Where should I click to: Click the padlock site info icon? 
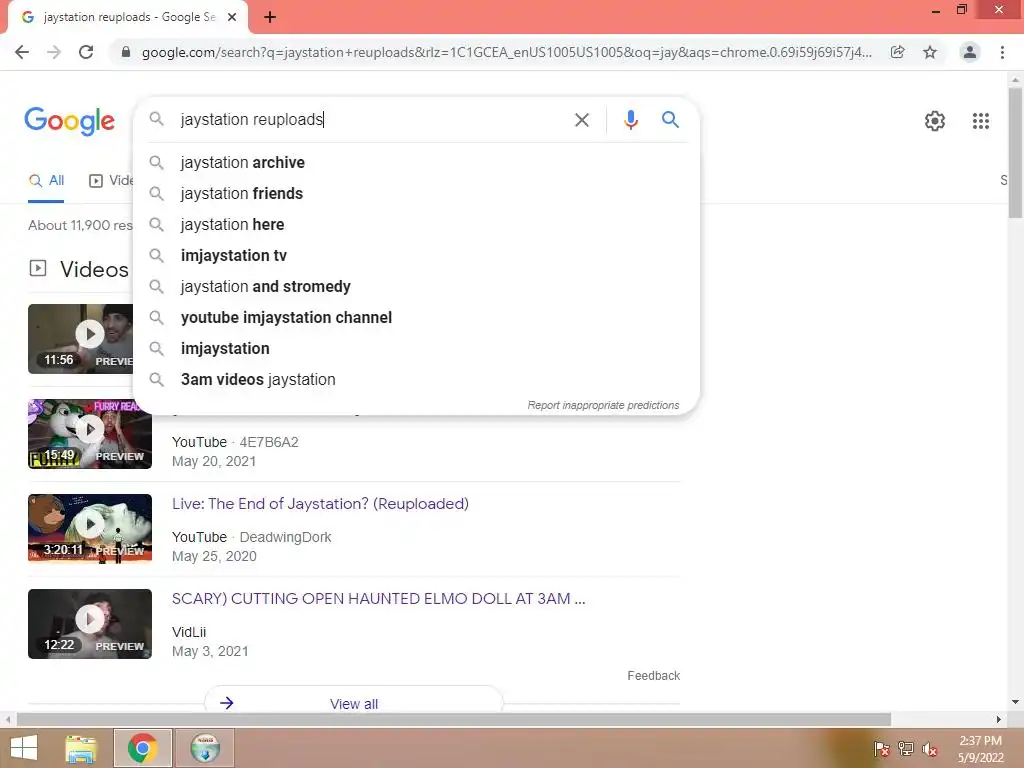pos(126,52)
